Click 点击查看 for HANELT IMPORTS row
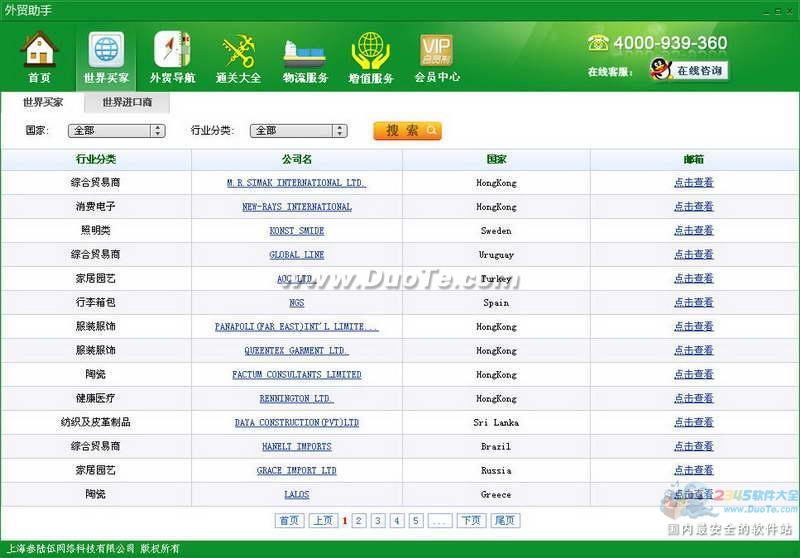Viewport: 800px width, 558px height. click(694, 446)
